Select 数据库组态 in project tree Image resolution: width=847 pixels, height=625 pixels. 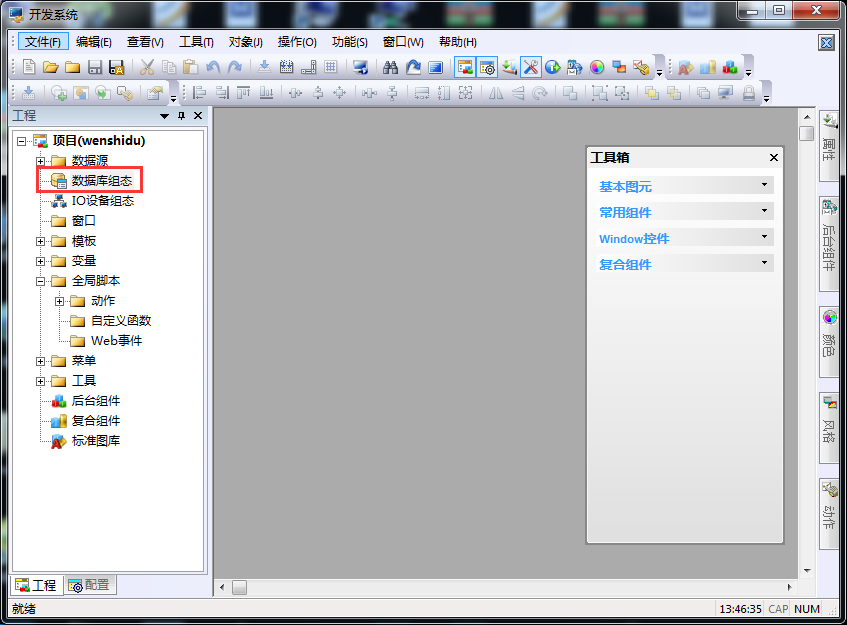pyautogui.click(x=102, y=180)
